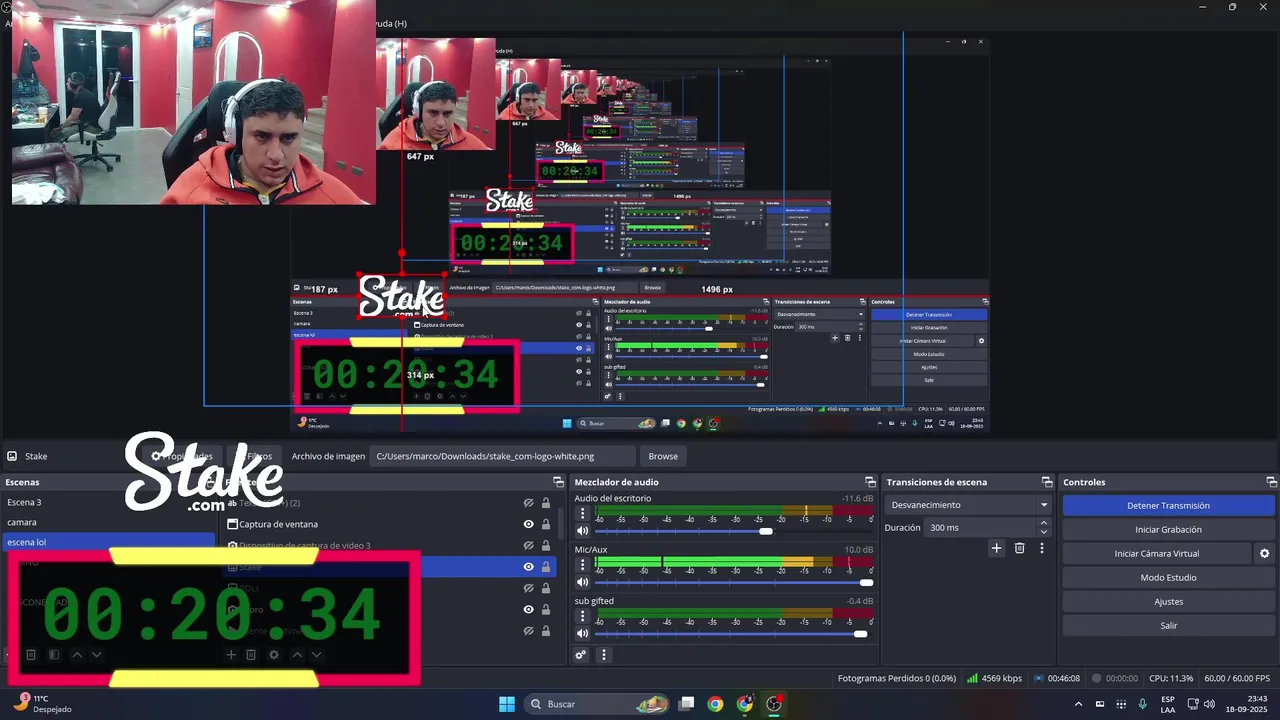Select Stake logo in preview canvas
The width and height of the screenshot is (1280, 720).
point(402,297)
